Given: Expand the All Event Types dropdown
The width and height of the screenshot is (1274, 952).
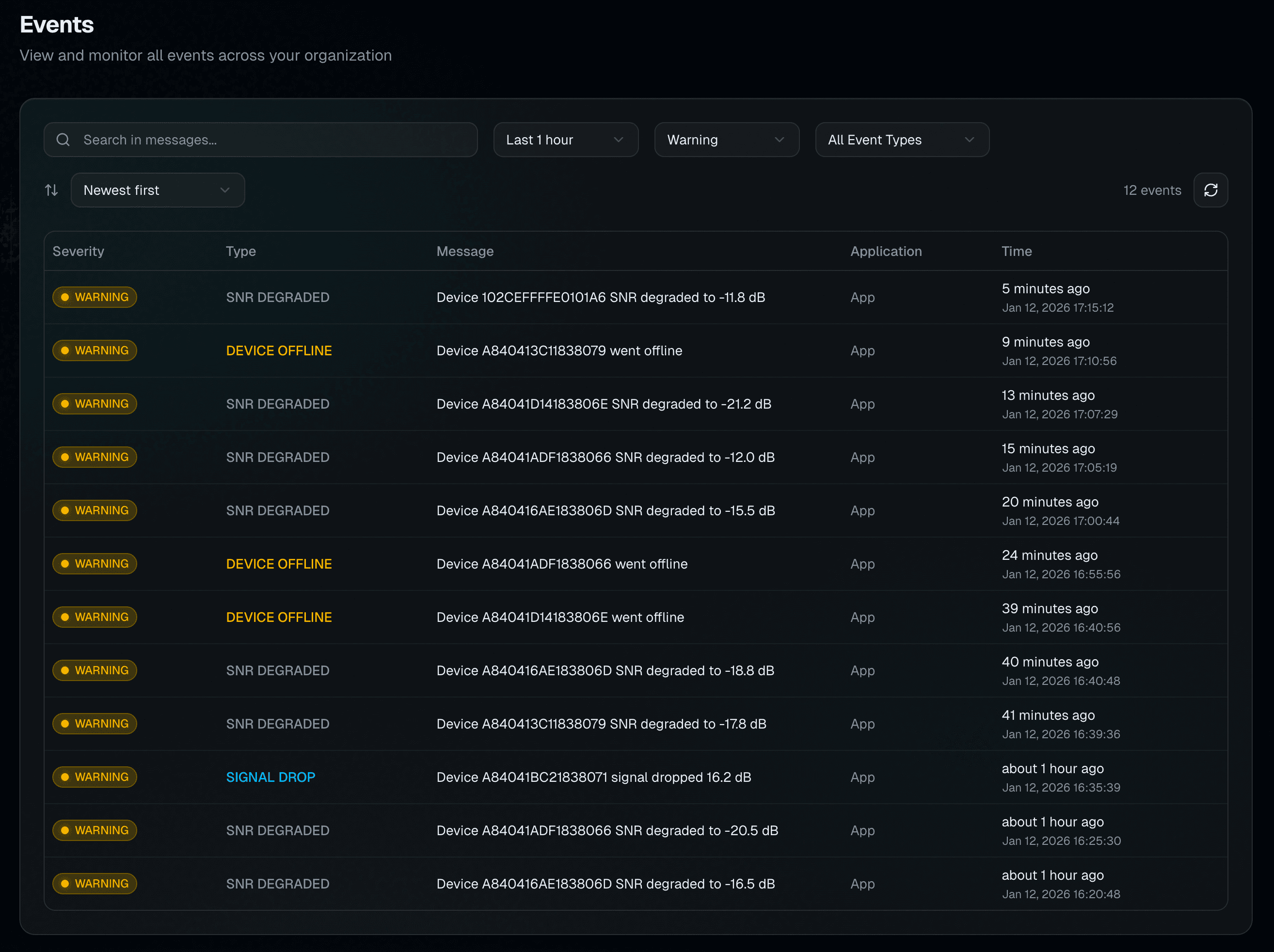Looking at the screenshot, I should point(901,140).
